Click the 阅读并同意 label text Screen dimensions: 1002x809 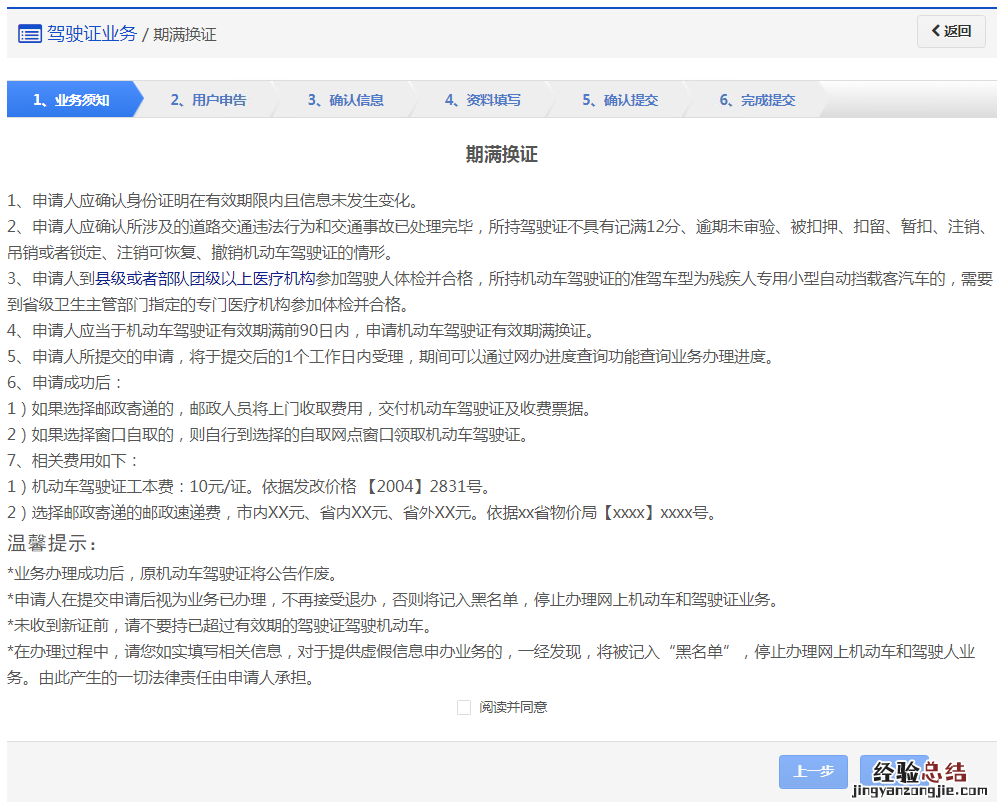click(512, 707)
